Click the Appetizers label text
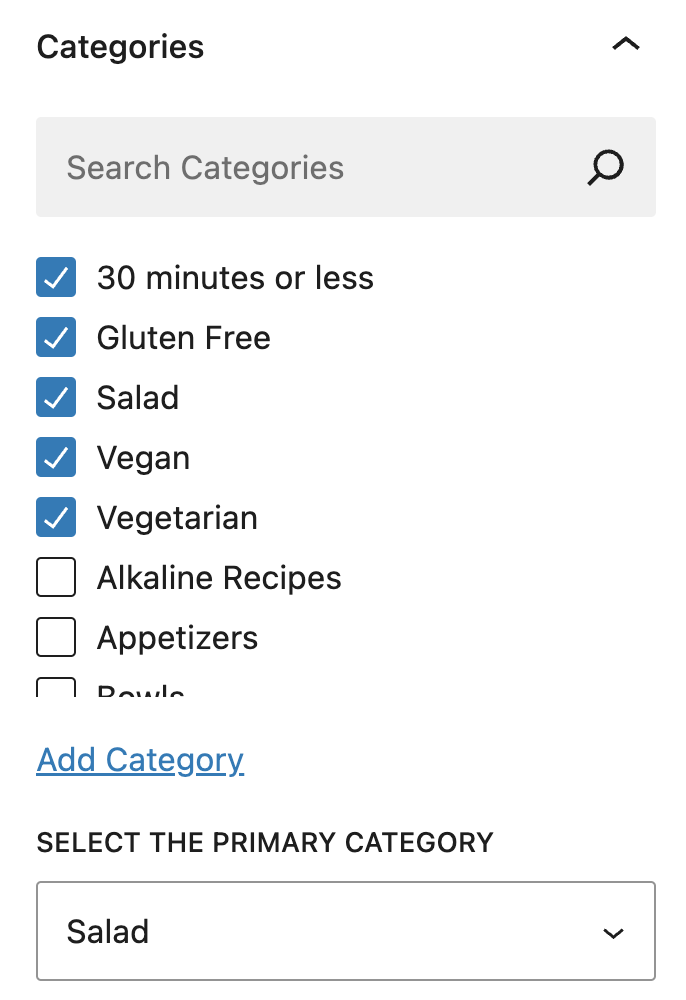Image resolution: width=686 pixels, height=1000 pixels. 177,638
